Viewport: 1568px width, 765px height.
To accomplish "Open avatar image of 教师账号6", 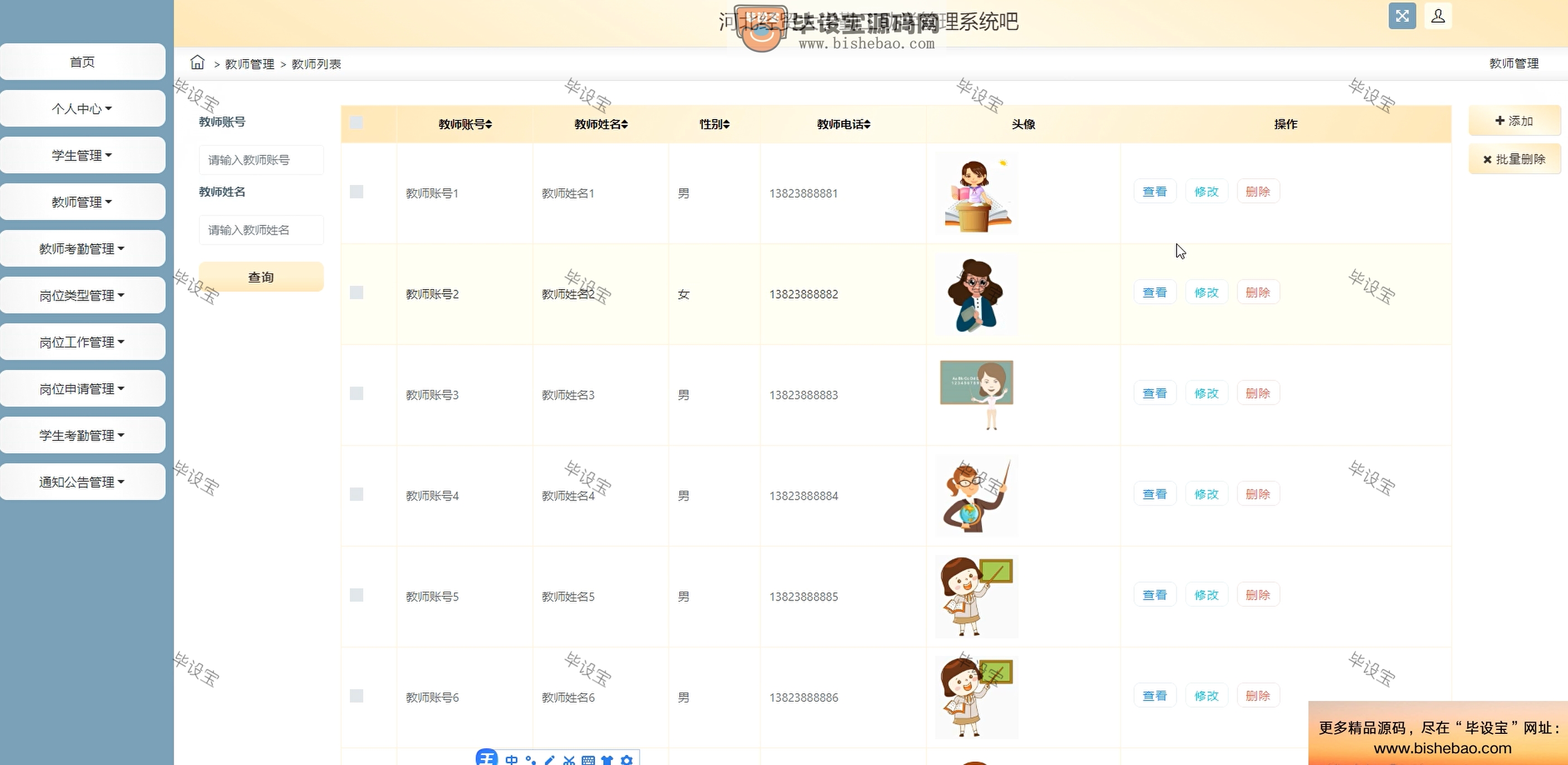I will point(976,698).
